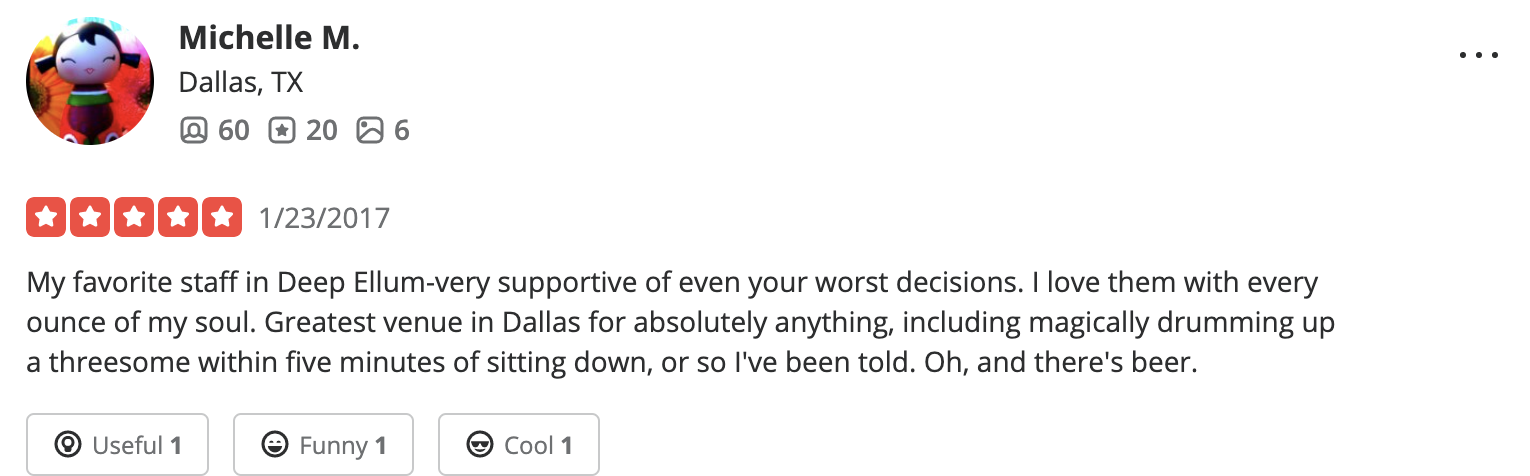Screen dimensions: 1530x476
Task: Click the photos icon beside 6
Action: [x=370, y=130]
